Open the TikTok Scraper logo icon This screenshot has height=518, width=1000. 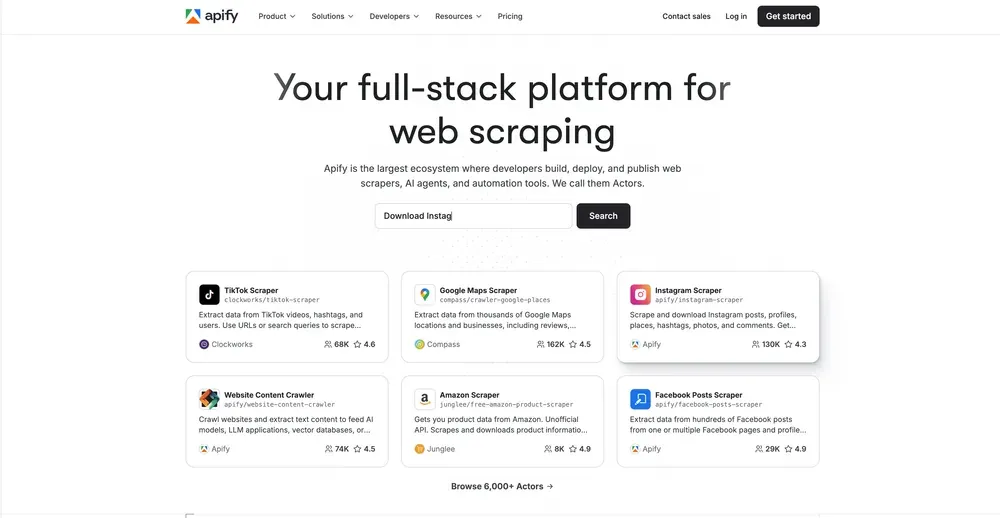(x=209, y=295)
